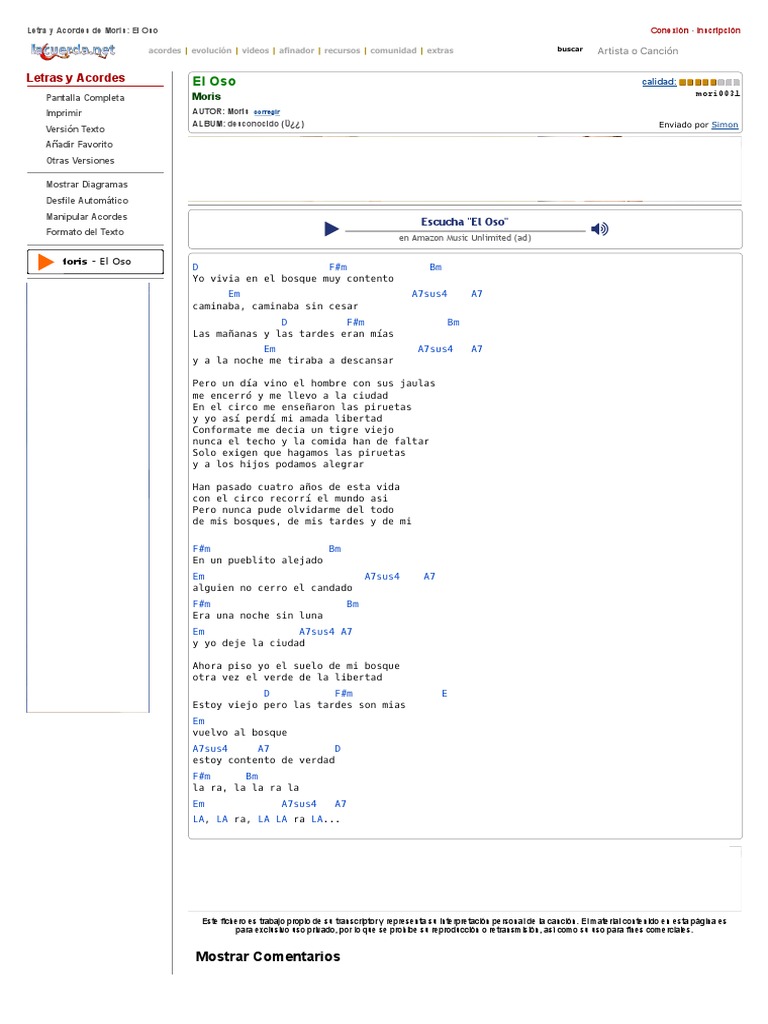Click the corregir link next to author

[x=266, y=112]
